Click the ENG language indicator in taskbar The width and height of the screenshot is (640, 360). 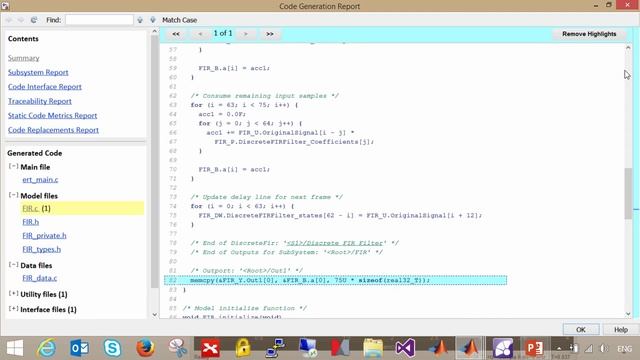624,349
